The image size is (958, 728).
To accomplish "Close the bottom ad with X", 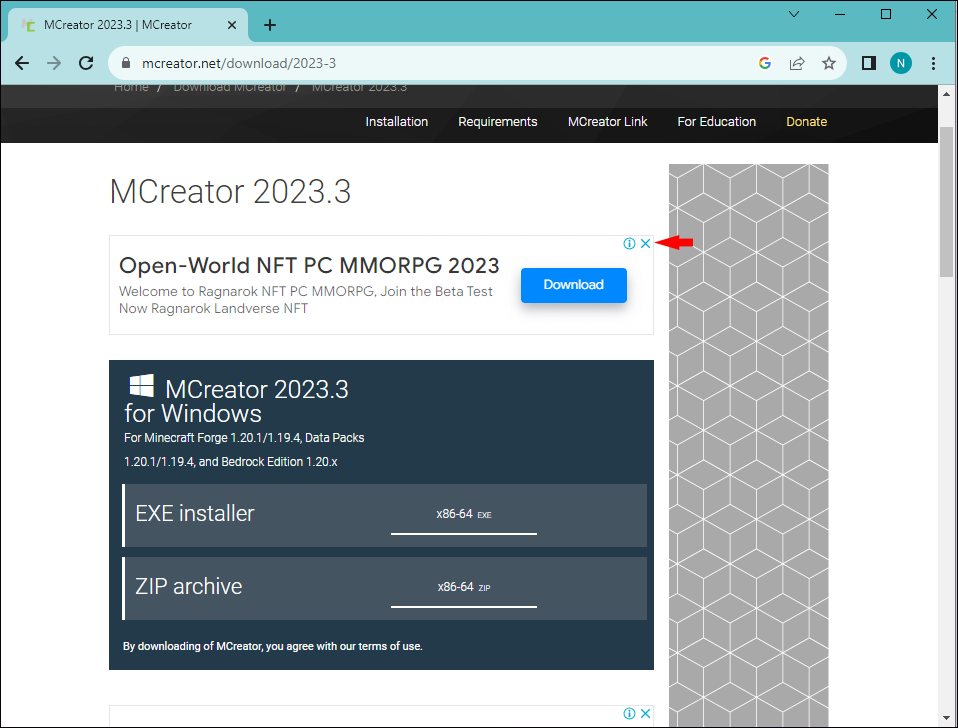I will tap(645, 713).
